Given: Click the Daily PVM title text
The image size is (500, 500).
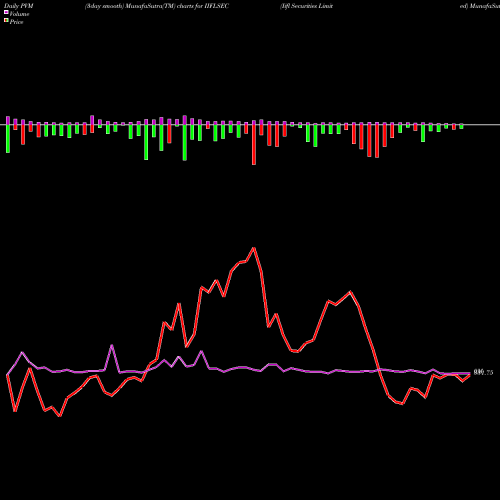Looking at the screenshot, I should point(19,6).
